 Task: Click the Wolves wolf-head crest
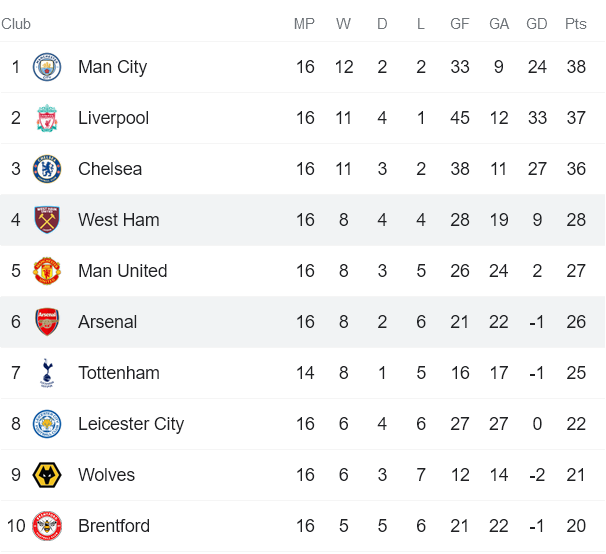point(47,475)
